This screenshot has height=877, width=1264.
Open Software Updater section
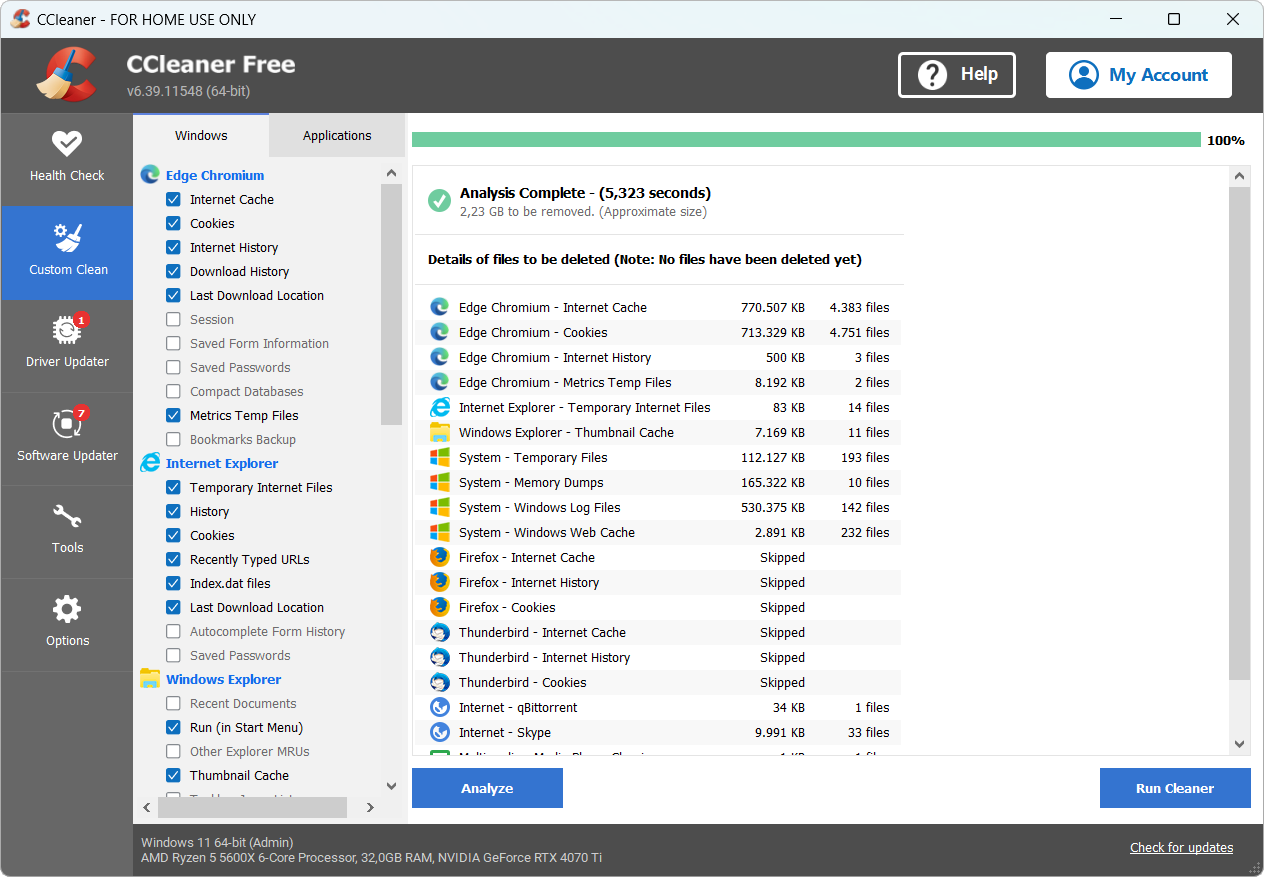[x=67, y=438]
